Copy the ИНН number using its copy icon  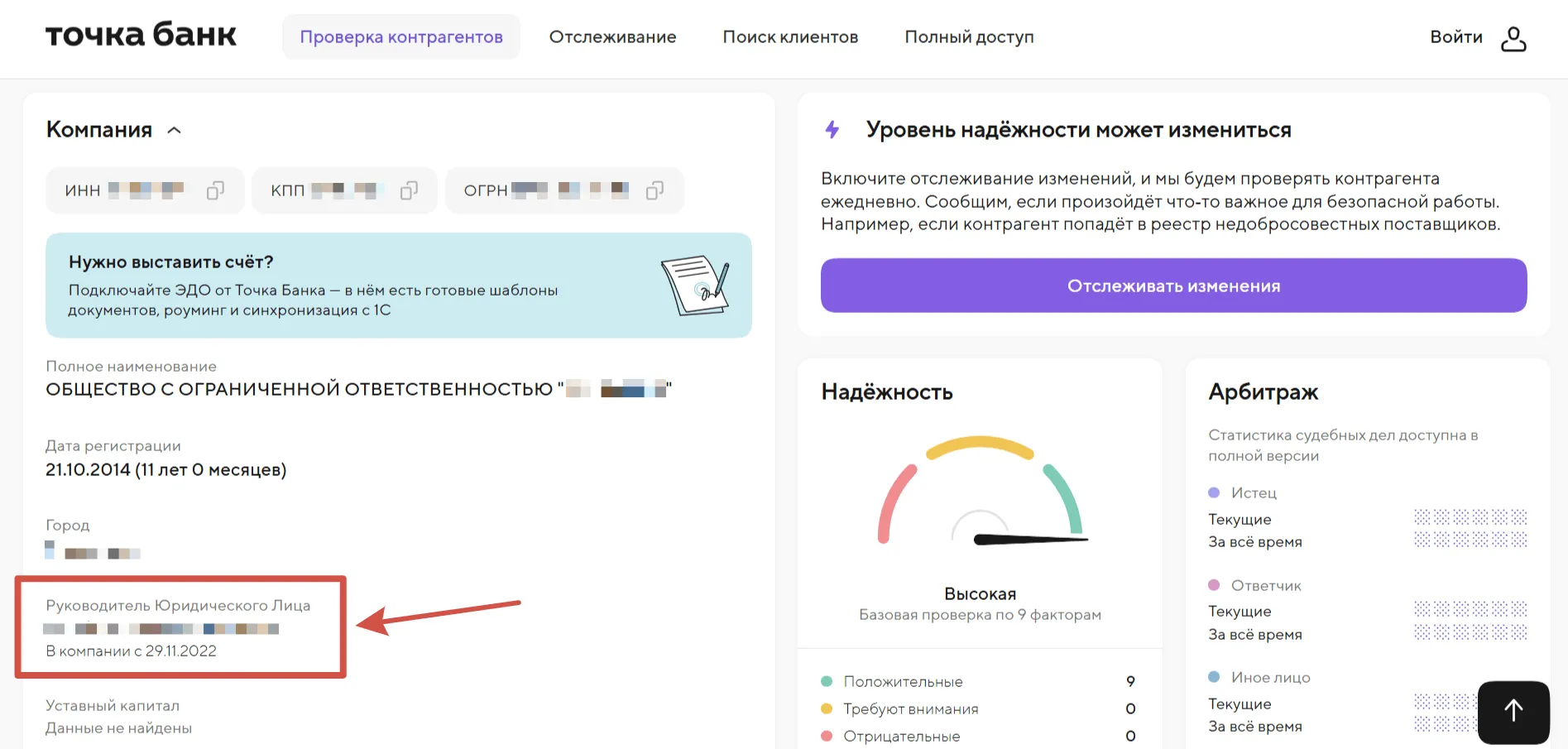[x=215, y=190]
